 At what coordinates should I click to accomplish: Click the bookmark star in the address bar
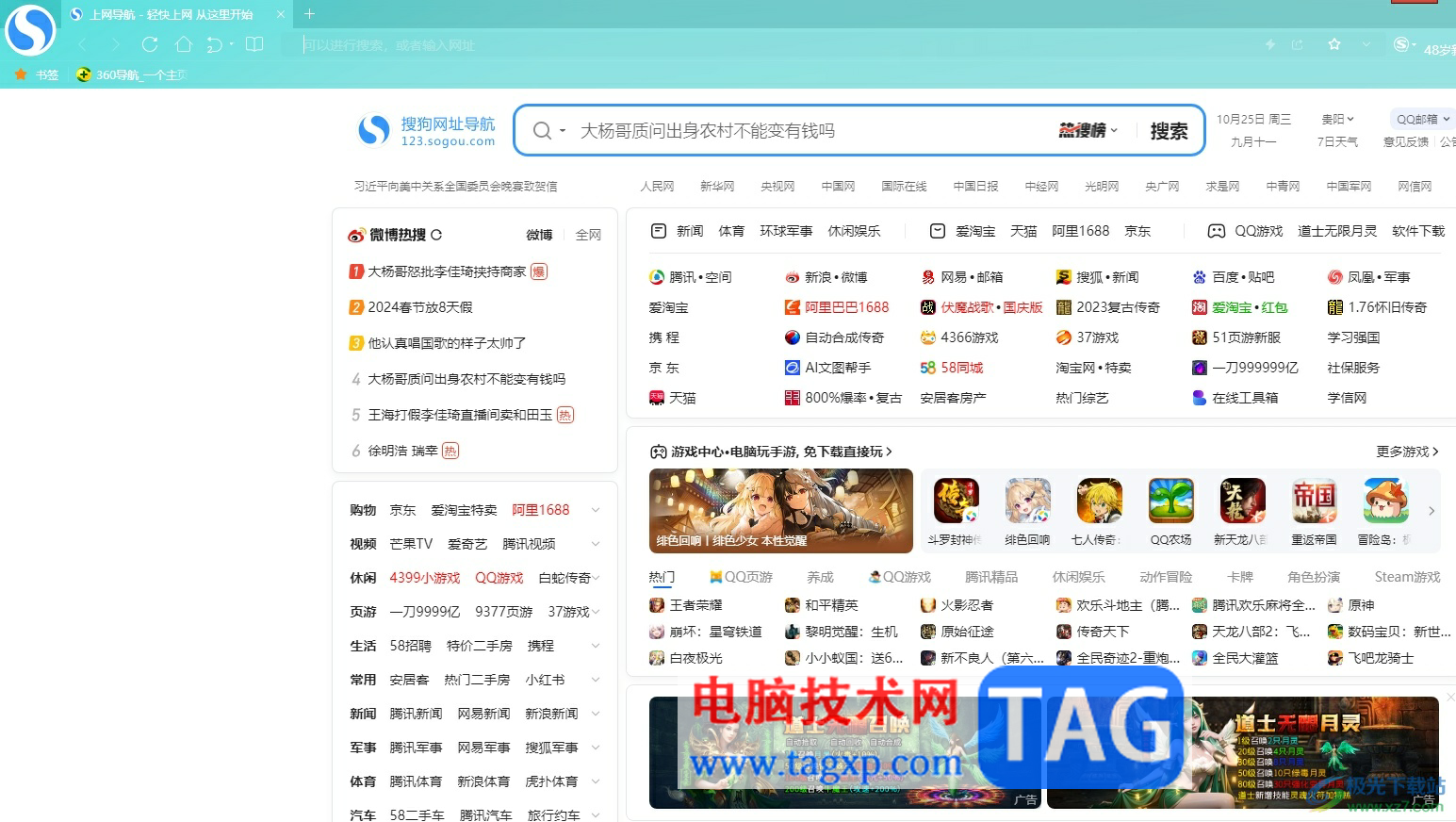(x=1334, y=43)
